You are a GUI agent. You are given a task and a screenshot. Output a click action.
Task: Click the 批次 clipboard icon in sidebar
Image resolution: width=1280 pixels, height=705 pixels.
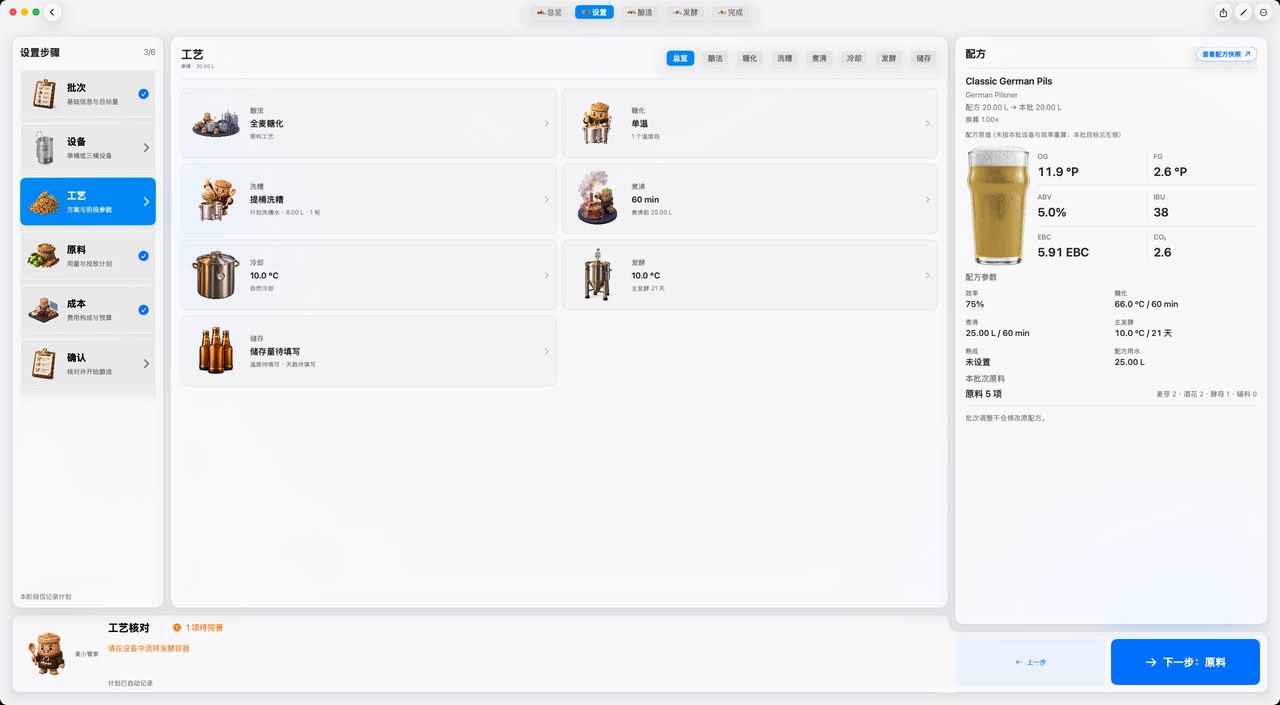pos(44,94)
